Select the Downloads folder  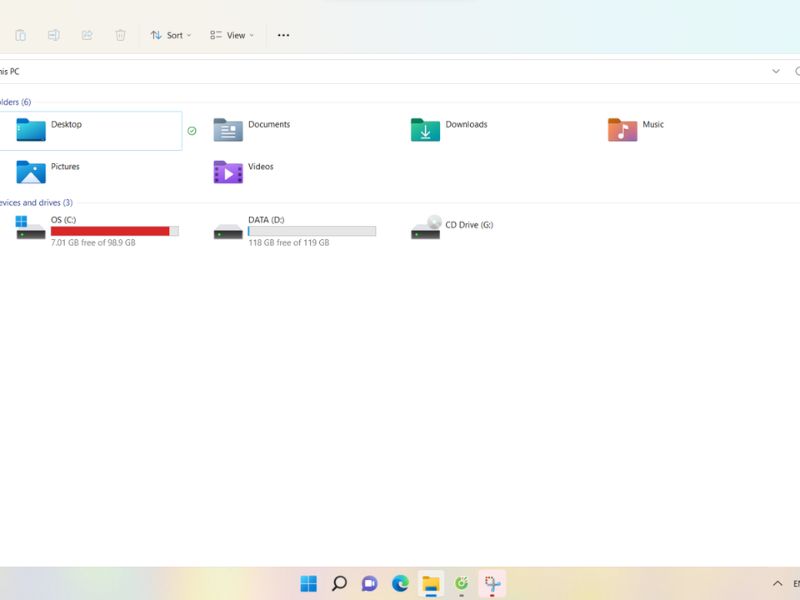click(449, 130)
